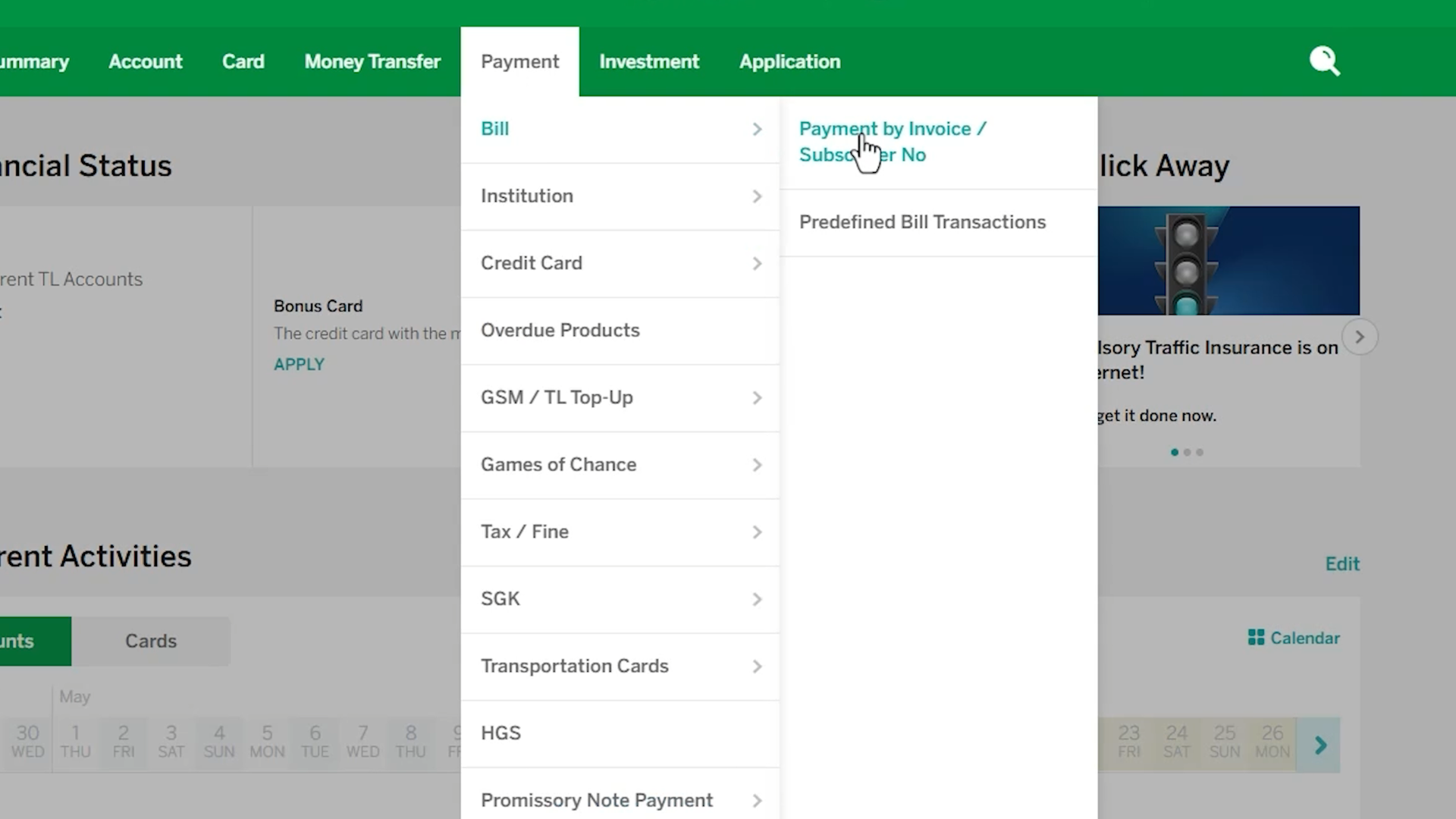1456x819 pixels.
Task: Open the Investment menu
Action: tap(649, 61)
